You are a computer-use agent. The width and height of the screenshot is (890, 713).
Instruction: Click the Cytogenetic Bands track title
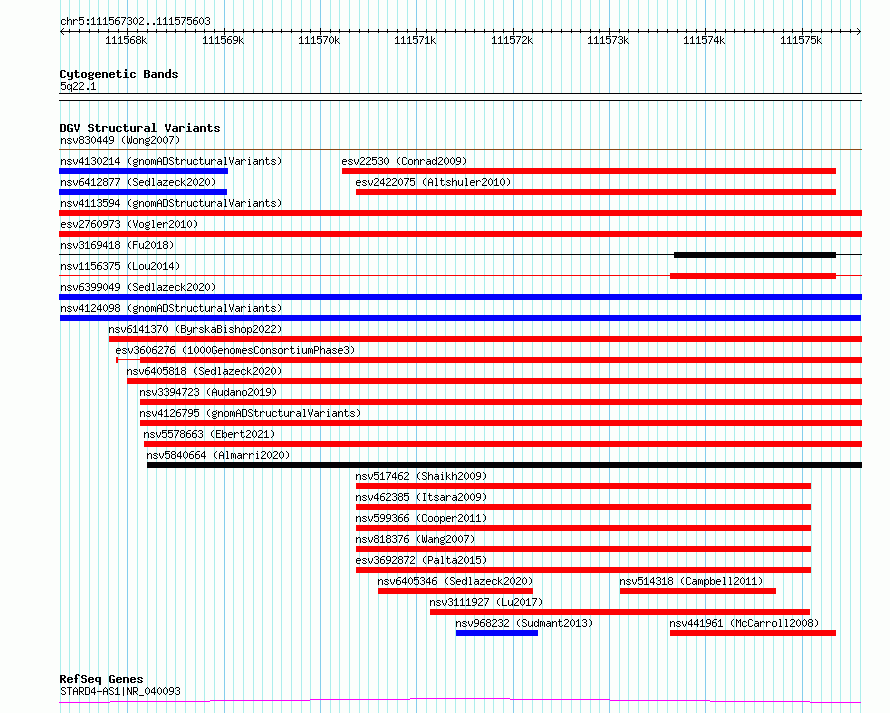119,74
